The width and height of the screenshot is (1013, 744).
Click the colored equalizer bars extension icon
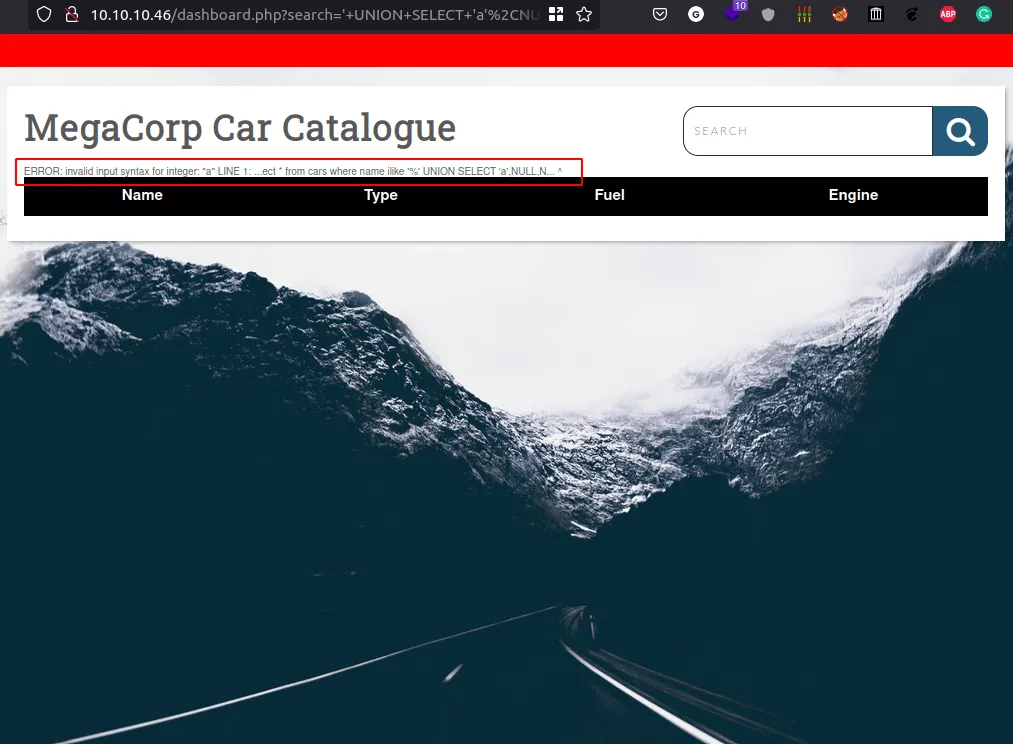pos(804,15)
